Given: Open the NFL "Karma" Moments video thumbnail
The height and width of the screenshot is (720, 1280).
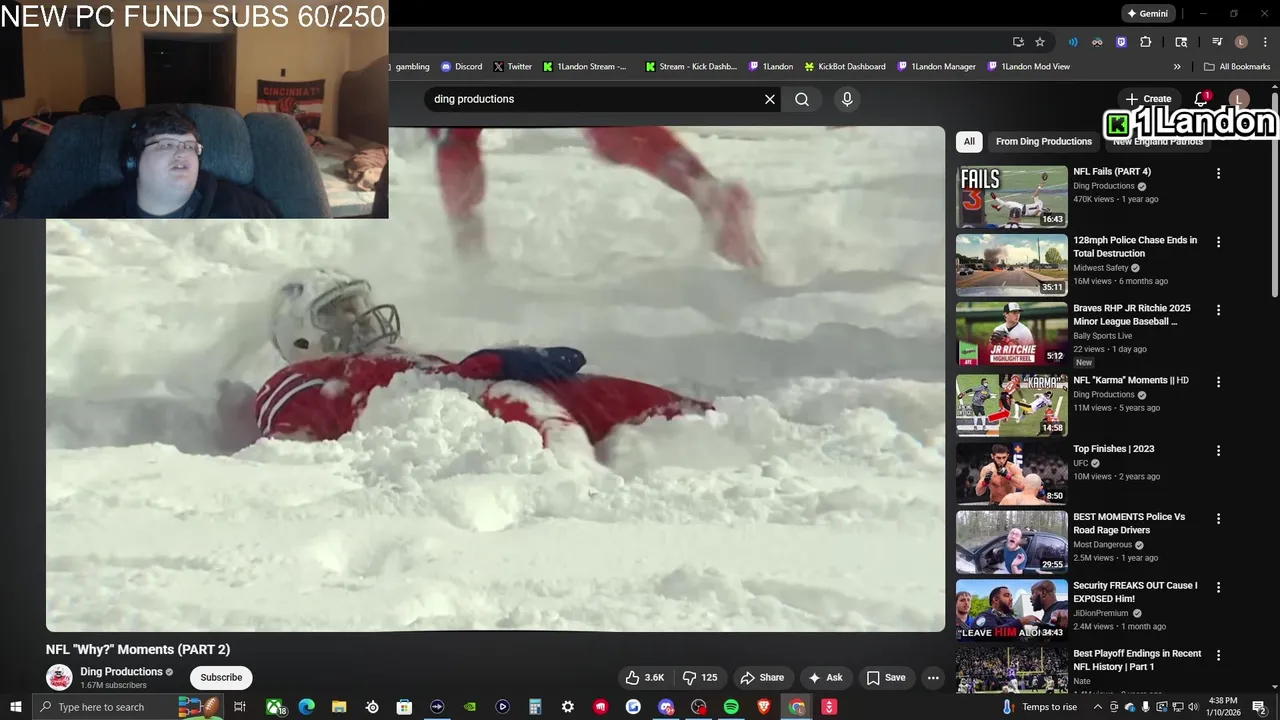Looking at the screenshot, I should coord(1011,405).
